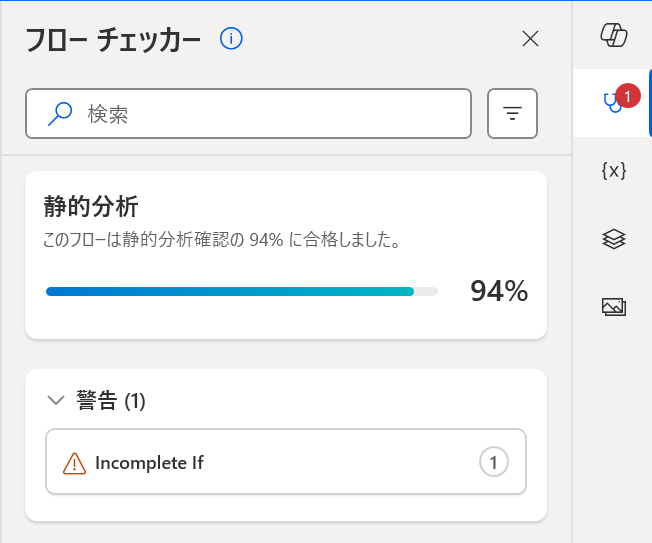
Task: Close the フロー チェッカー panel
Action: 531,39
